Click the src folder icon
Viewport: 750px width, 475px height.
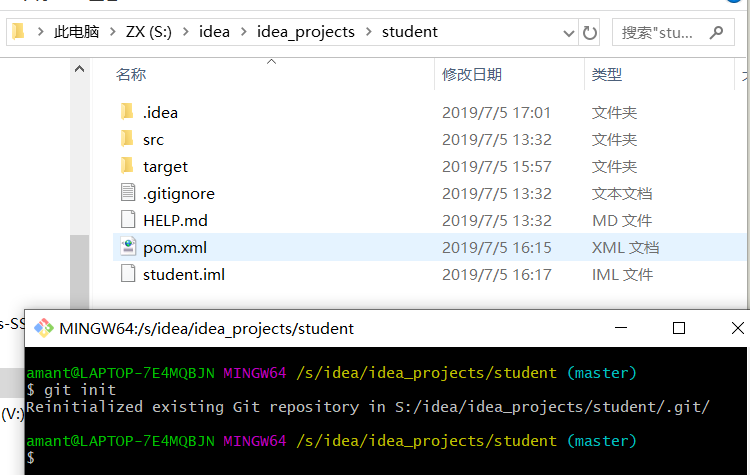click(126, 139)
